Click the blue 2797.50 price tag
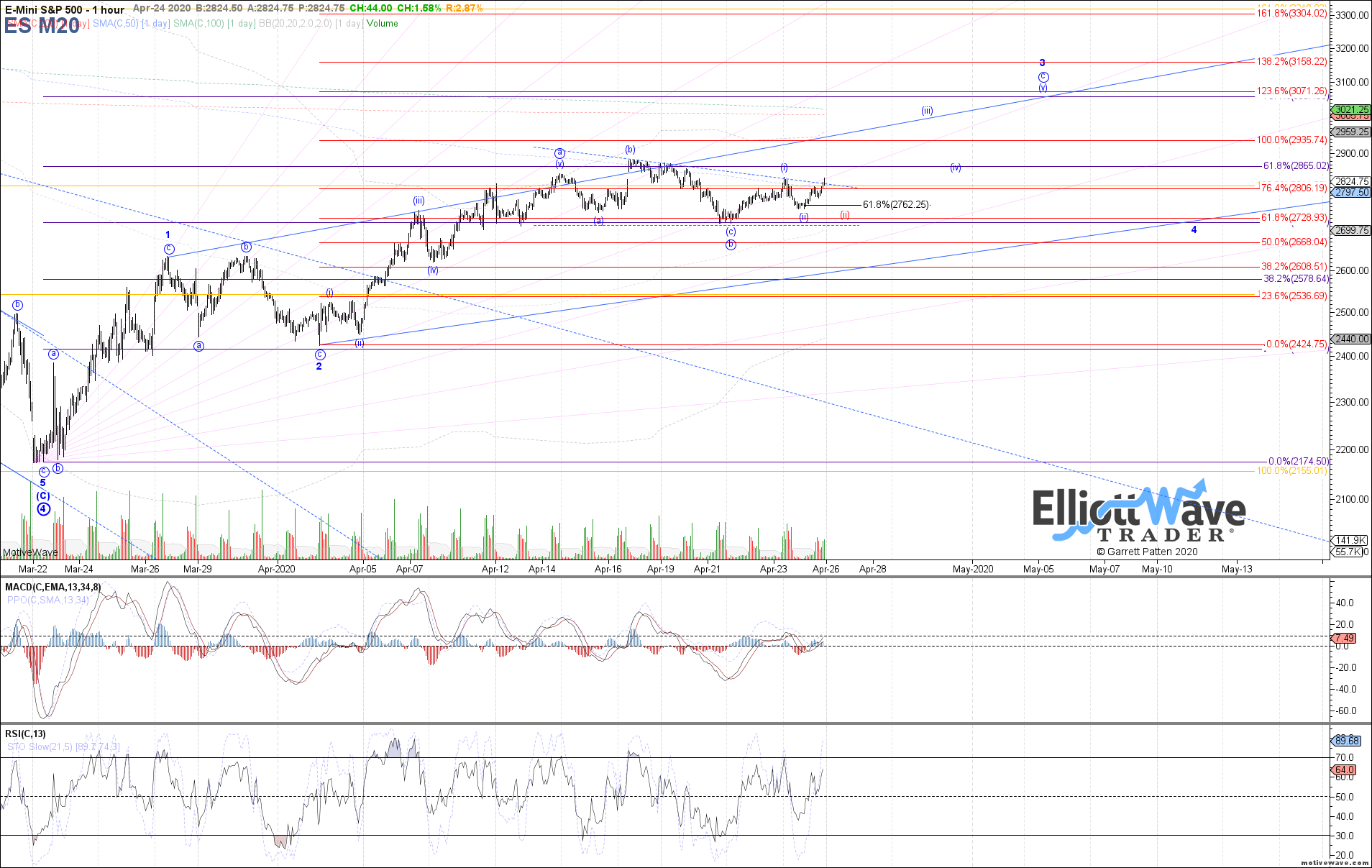The width and height of the screenshot is (1372, 868). (1351, 193)
